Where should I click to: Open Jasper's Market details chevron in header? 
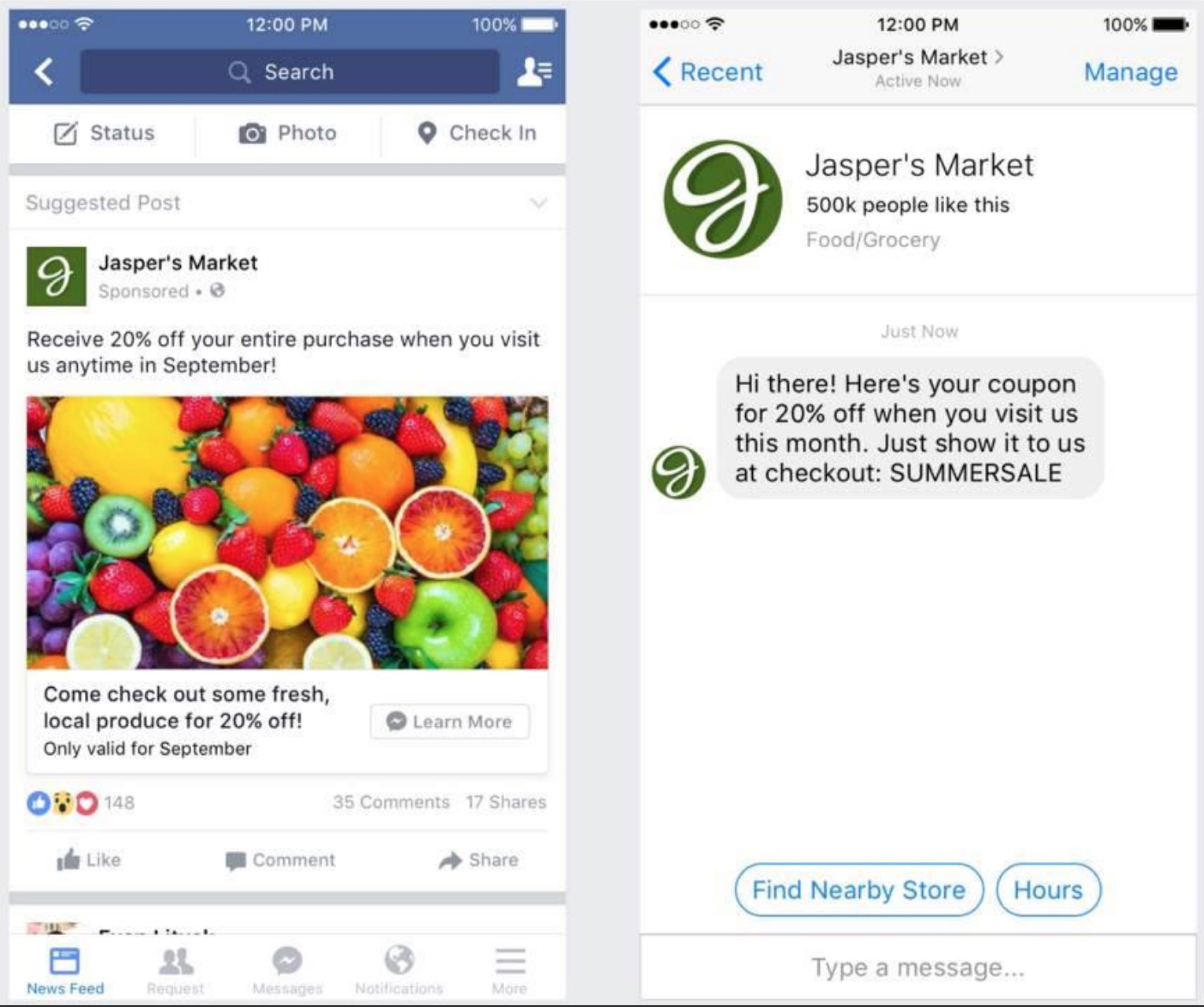point(999,56)
